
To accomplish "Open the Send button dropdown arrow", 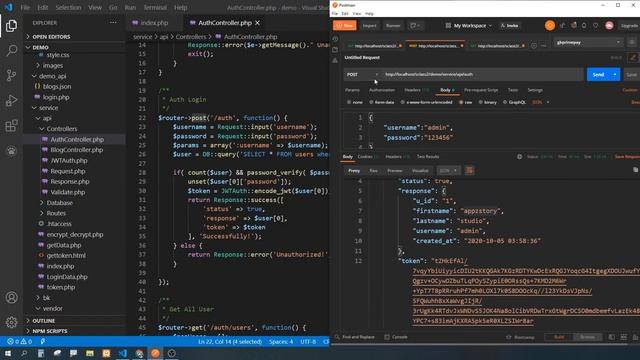I will [x=615, y=75].
